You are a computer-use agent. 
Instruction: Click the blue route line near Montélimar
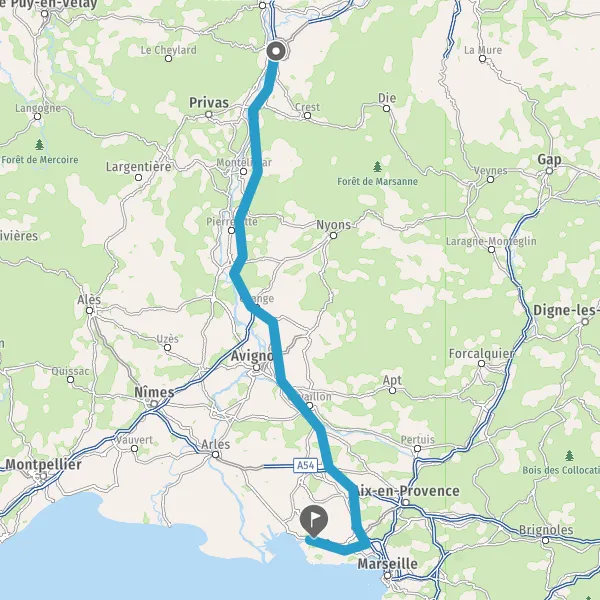[255, 168]
